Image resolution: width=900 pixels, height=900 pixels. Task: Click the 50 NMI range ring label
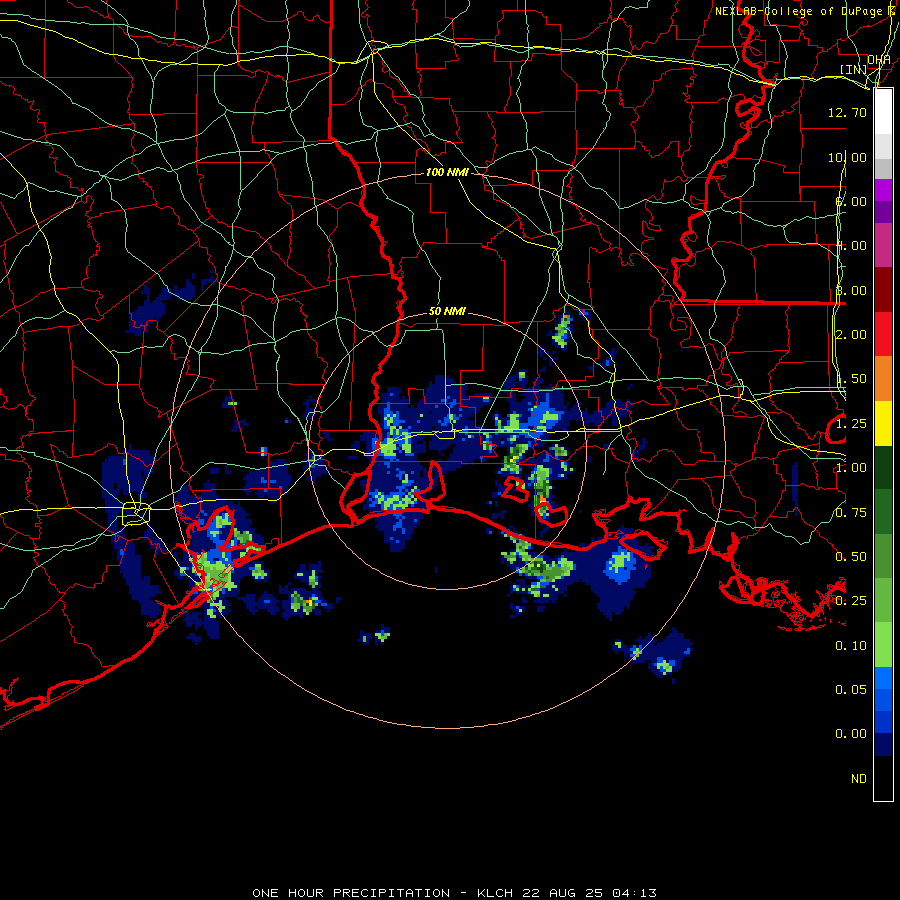[447, 311]
